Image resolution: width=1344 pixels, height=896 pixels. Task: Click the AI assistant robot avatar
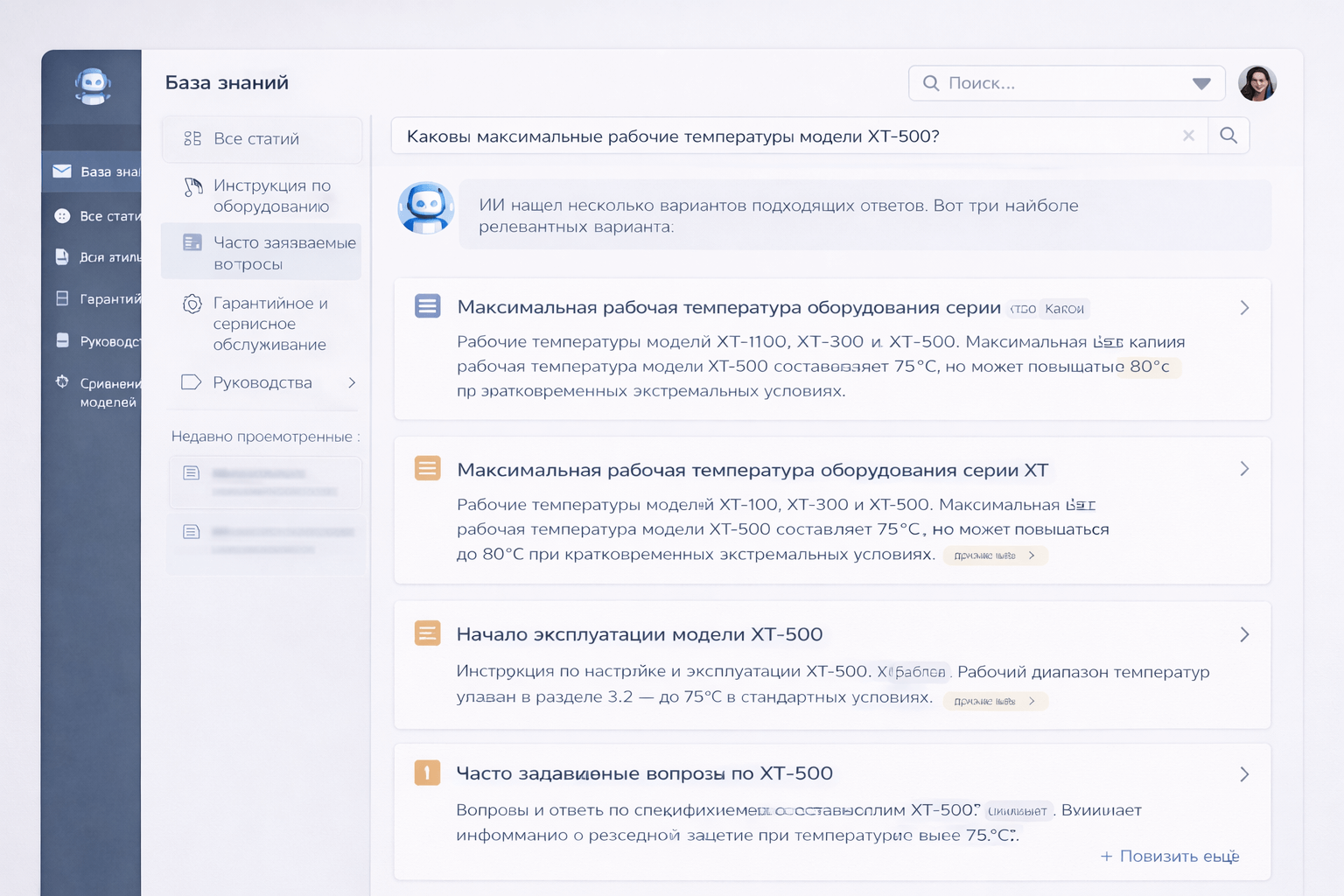426,208
